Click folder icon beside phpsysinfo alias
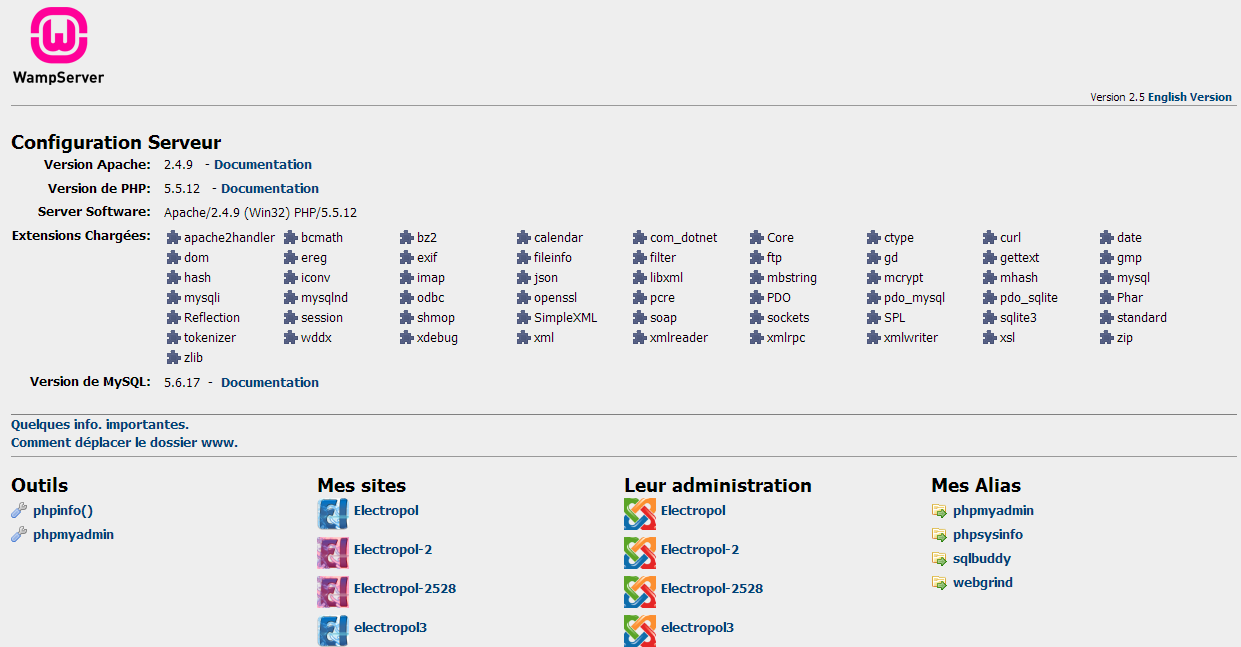The height and width of the screenshot is (647, 1241). (x=939, y=535)
